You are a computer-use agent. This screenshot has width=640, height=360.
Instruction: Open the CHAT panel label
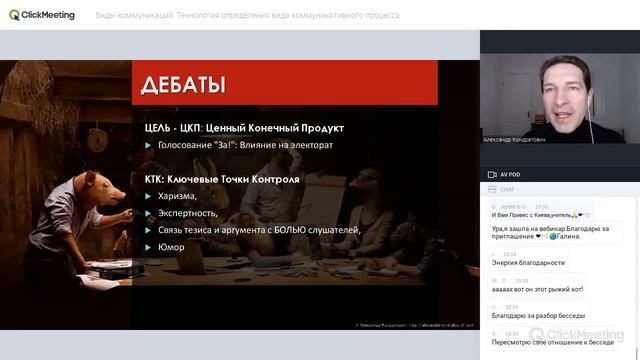click(x=507, y=189)
